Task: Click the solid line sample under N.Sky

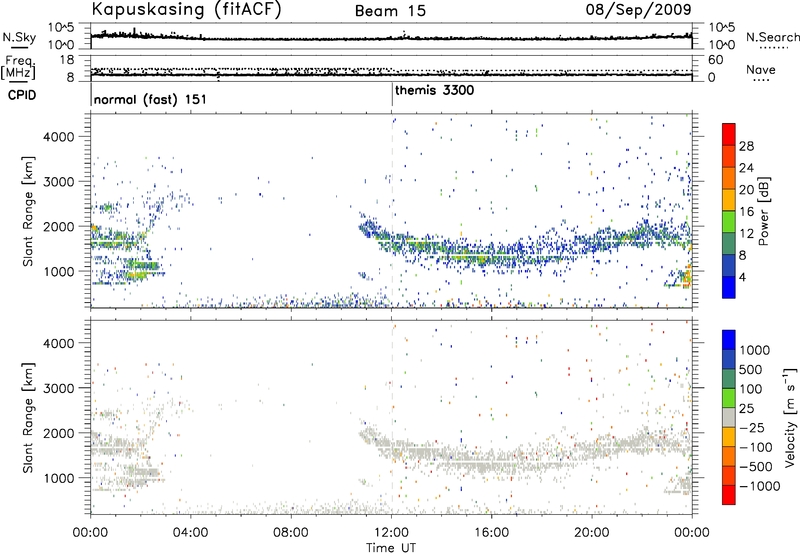Action: (19, 48)
